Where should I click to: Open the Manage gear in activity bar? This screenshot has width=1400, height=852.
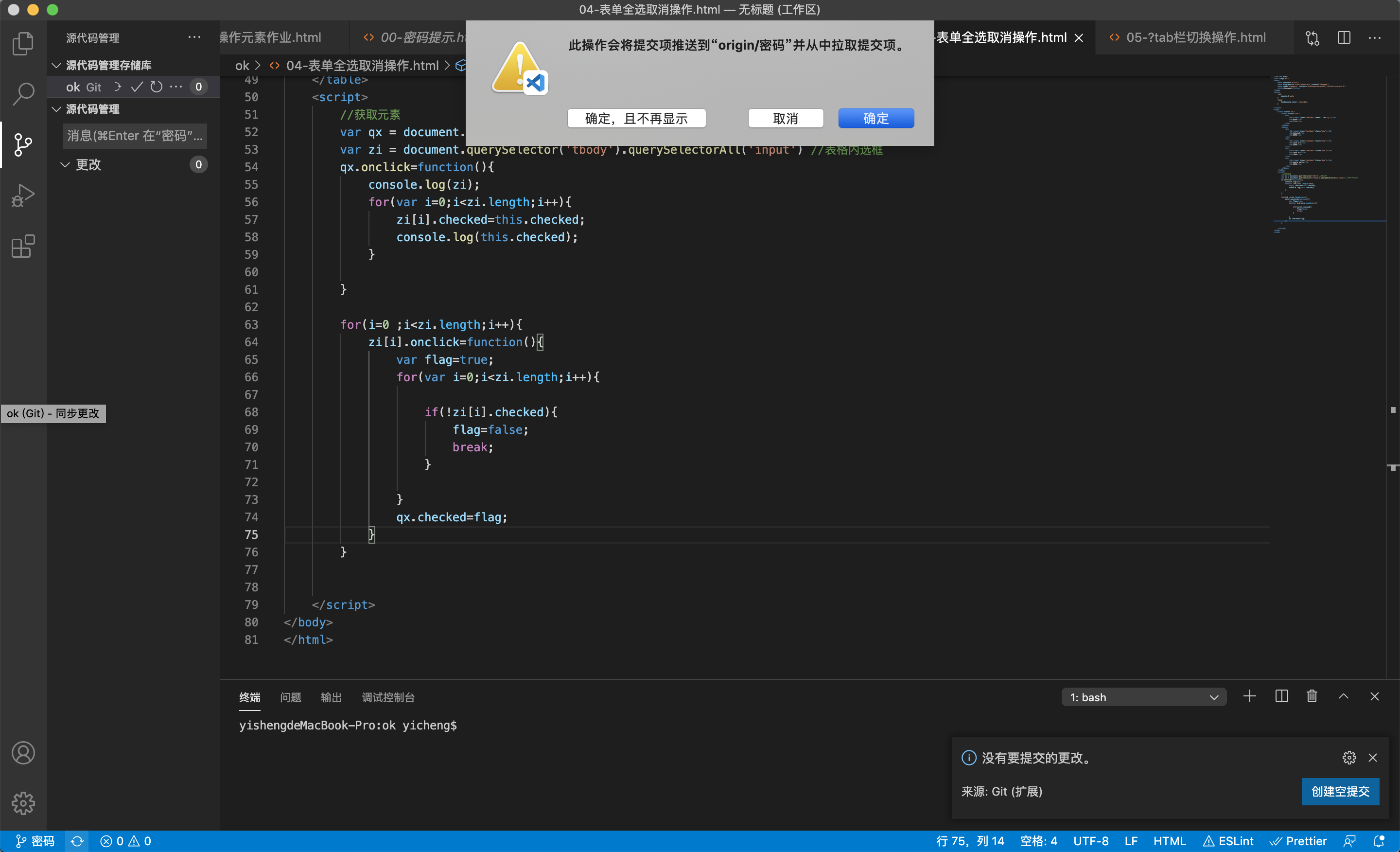(x=23, y=803)
